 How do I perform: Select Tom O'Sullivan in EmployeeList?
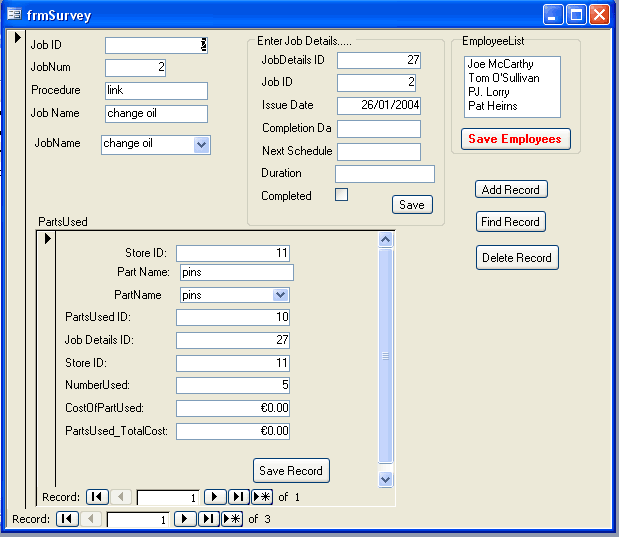[504, 78]
